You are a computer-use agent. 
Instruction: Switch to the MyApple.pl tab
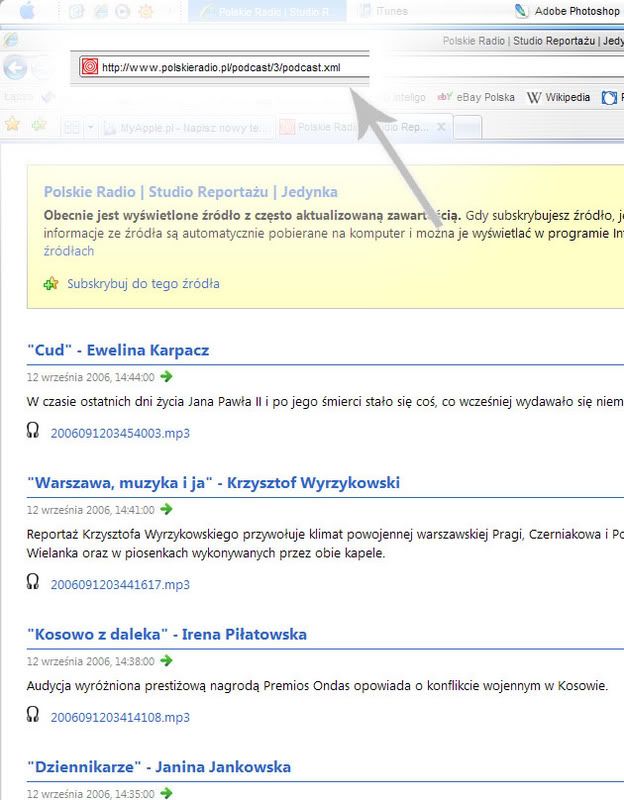tap(187, 128)
